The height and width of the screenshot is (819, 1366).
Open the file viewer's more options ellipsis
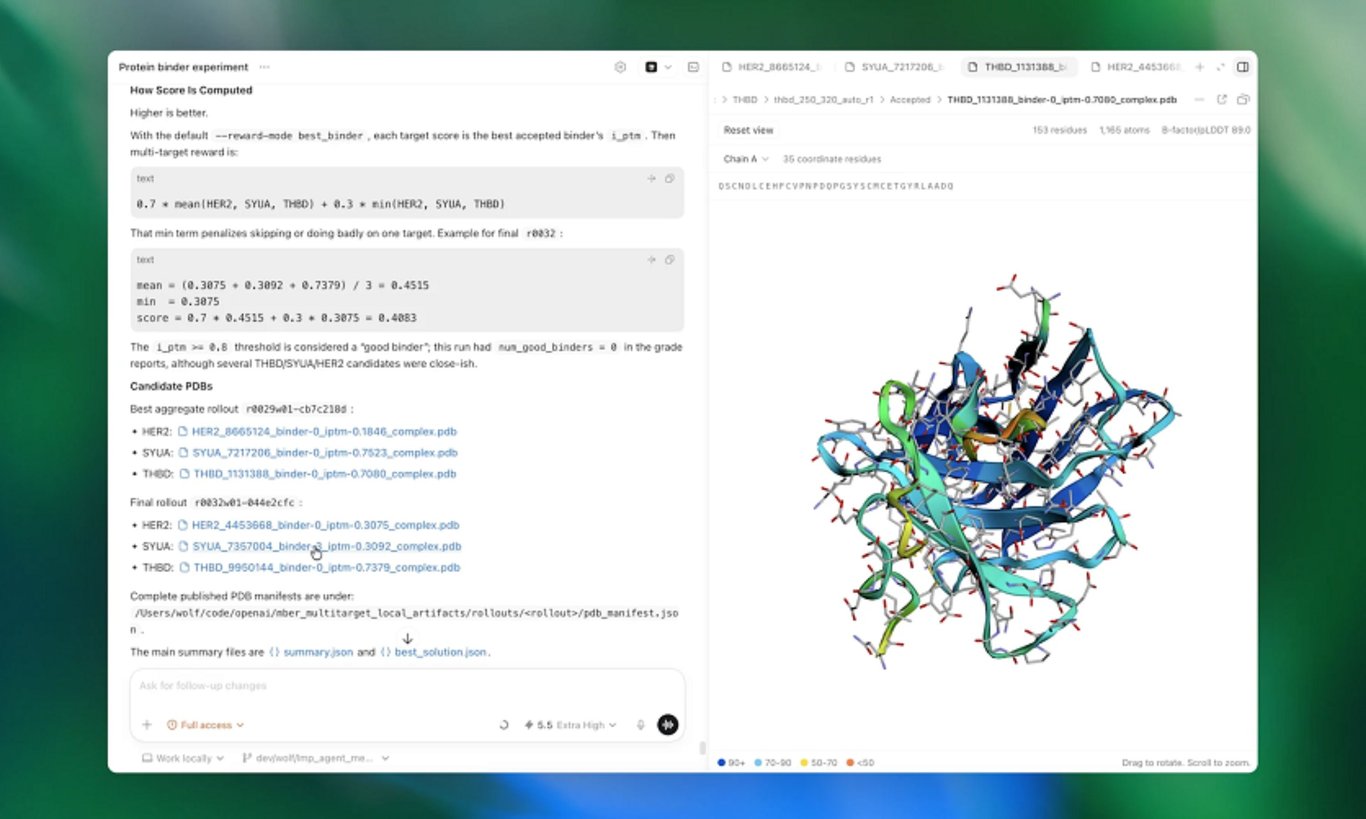(x=1199, y=100)
